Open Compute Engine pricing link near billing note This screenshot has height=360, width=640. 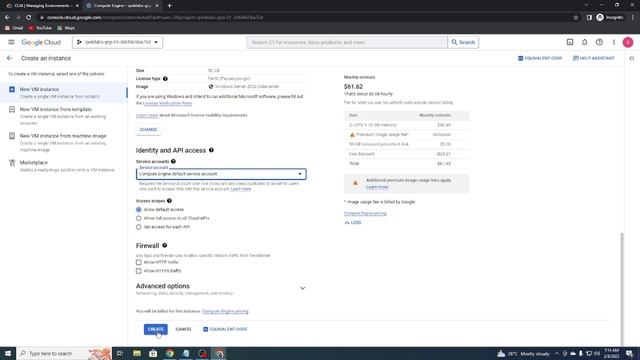(225, 311)
